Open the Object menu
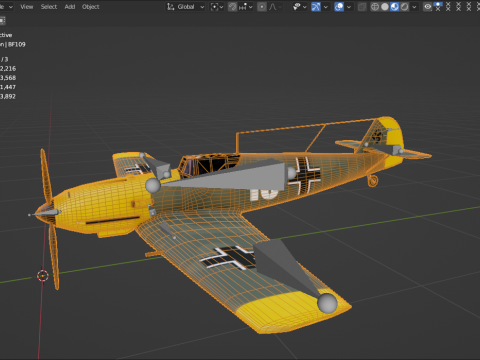The height and width of the screenshot is (360, 480). tap(90, 7)
